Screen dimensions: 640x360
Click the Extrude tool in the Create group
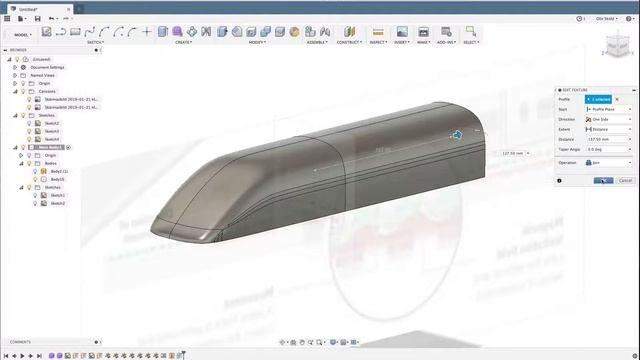162,32
